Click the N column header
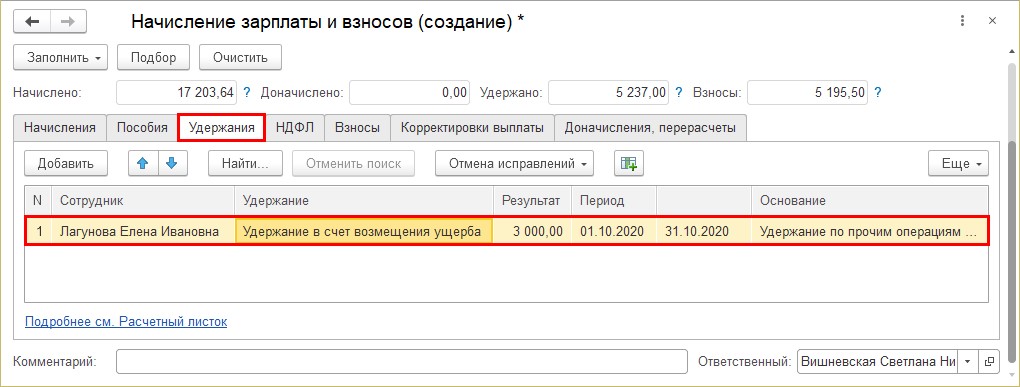The height and width of the screenshot is (387, 1020). click(x=38, y=200)
